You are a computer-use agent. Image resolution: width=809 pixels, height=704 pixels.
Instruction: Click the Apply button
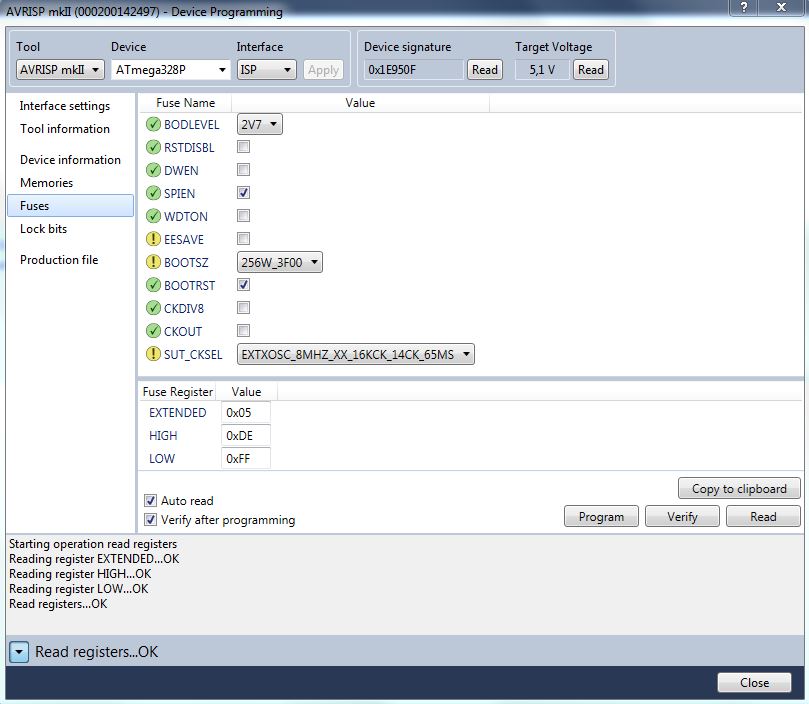tap(323, 70)
